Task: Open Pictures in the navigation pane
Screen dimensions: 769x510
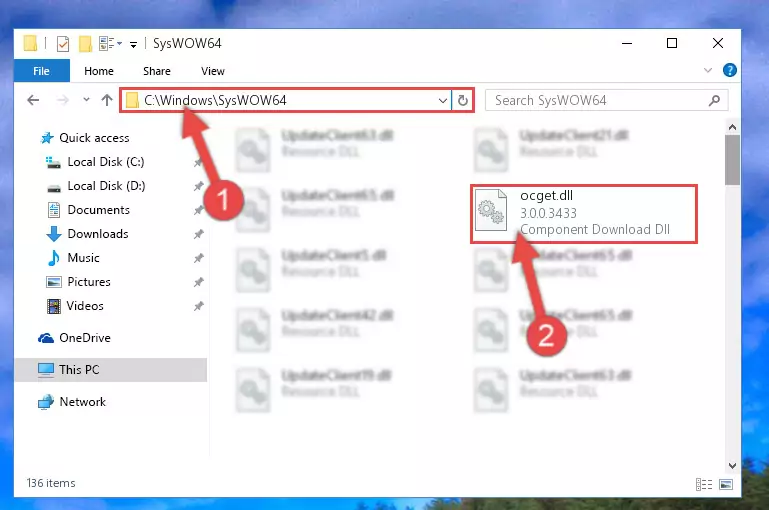Action: pyautogui.click(x=89, y=282)
